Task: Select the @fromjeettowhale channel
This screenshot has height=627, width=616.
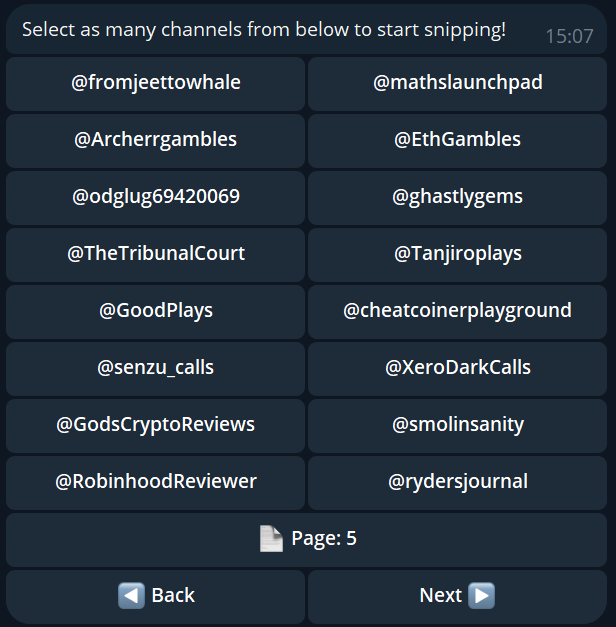Action: pos(155,83)
